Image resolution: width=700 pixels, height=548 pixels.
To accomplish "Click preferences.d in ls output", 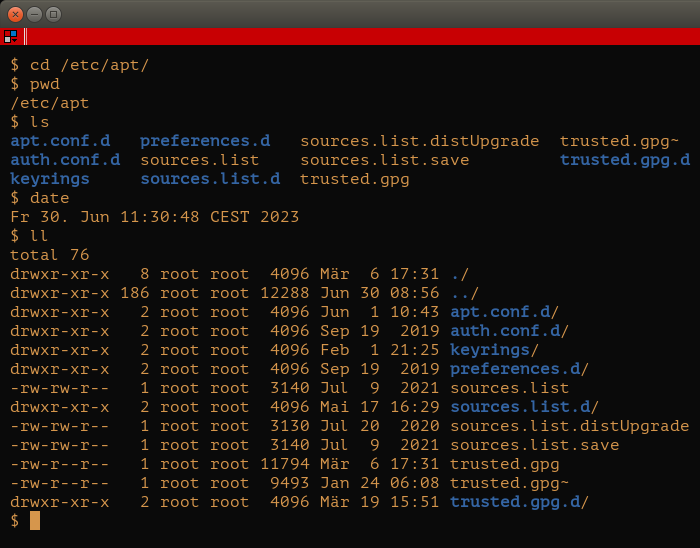I will (205, 141).
